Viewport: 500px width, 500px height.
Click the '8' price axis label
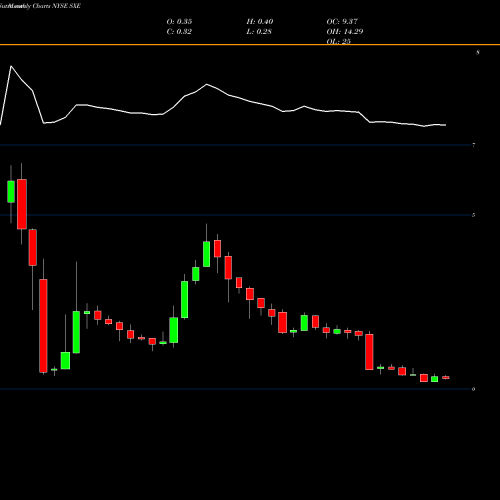[x=478, y=52]
